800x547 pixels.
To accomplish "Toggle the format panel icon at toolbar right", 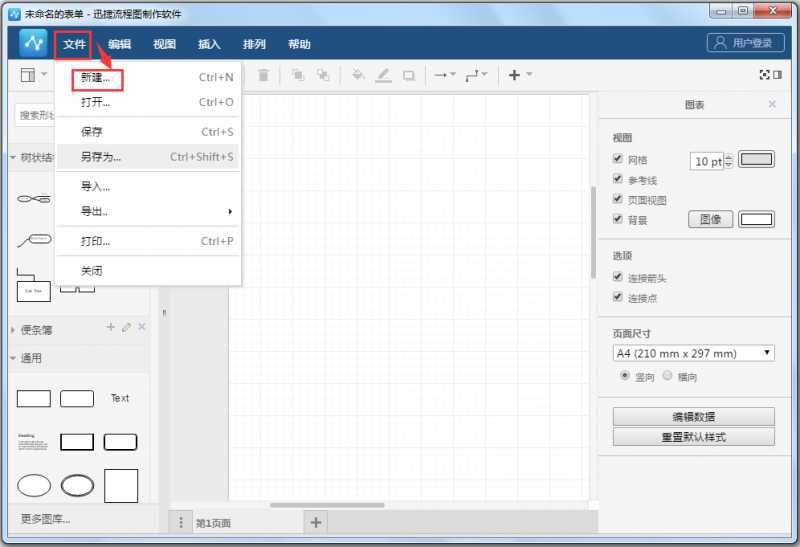I will click(x=777, y=75).
